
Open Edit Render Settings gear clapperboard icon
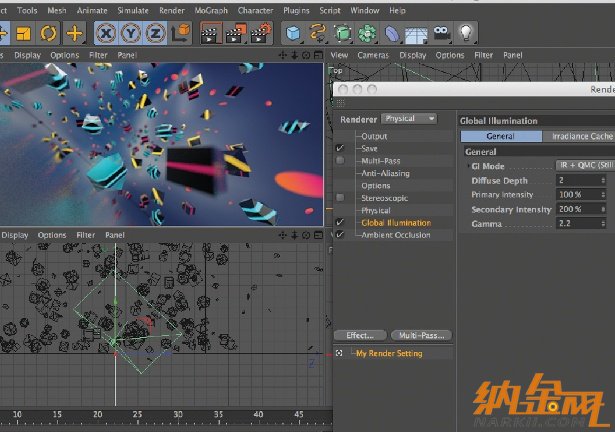261,34
